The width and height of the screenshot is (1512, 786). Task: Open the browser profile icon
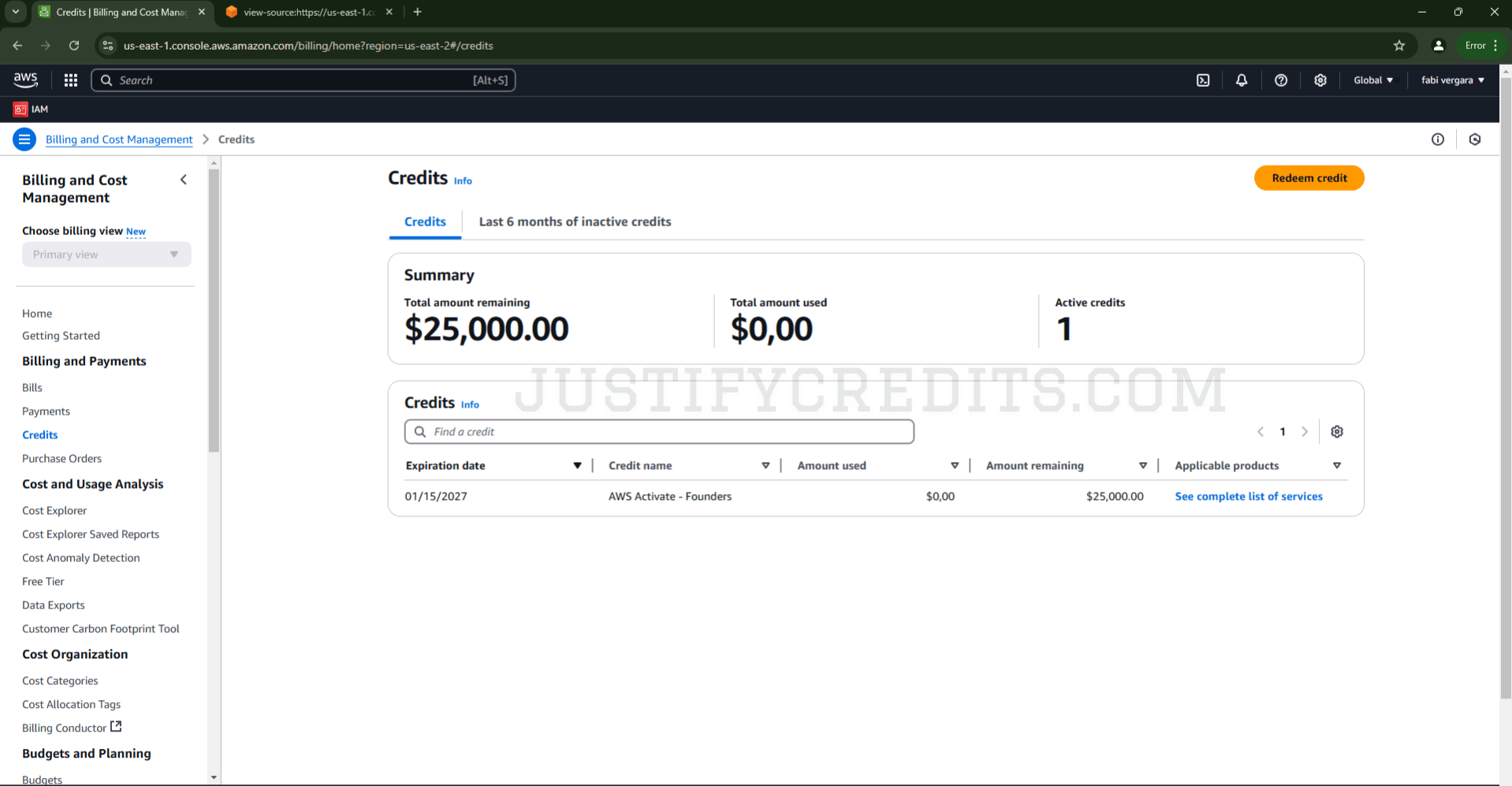coord(1439,46)
